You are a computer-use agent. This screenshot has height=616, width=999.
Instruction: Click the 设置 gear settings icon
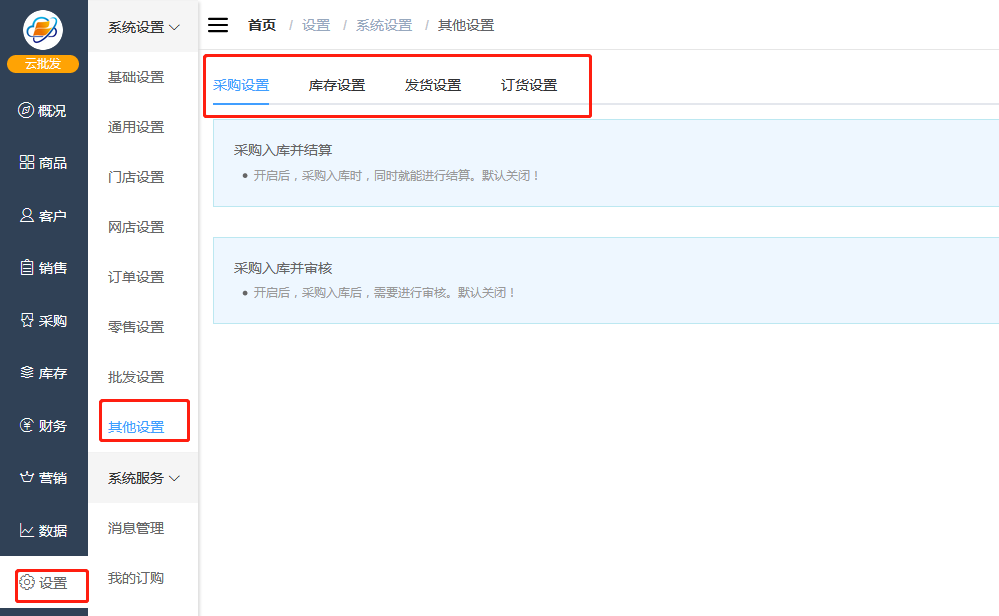28,582
